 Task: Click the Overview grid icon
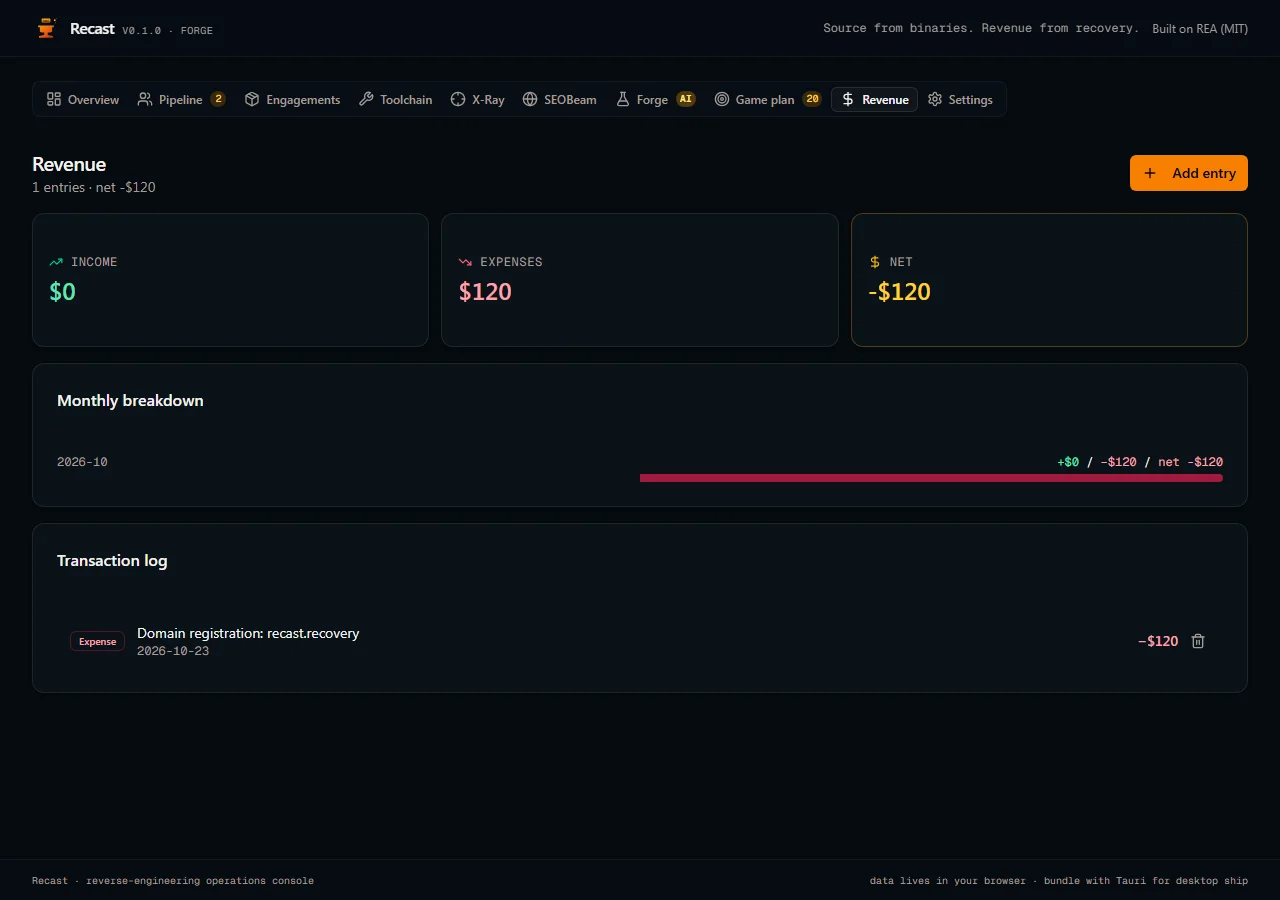point(54,99)
